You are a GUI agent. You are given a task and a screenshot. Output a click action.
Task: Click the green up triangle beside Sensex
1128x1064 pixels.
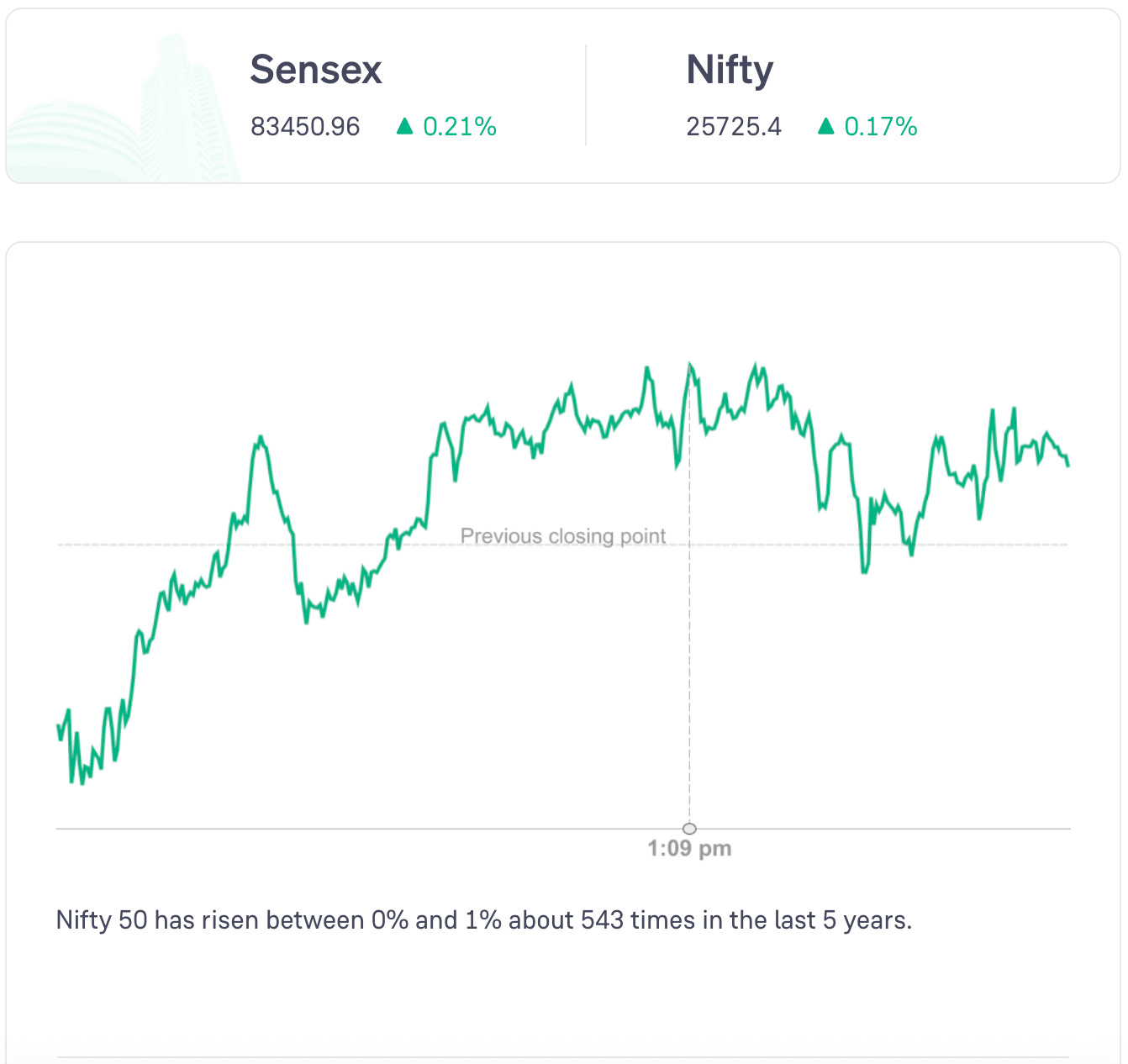405,126
